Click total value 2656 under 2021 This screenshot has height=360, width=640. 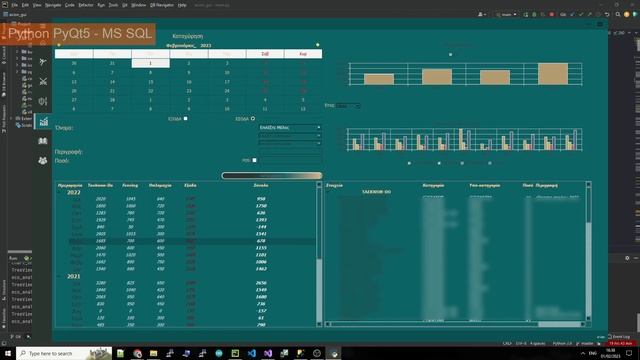point(261,283)
